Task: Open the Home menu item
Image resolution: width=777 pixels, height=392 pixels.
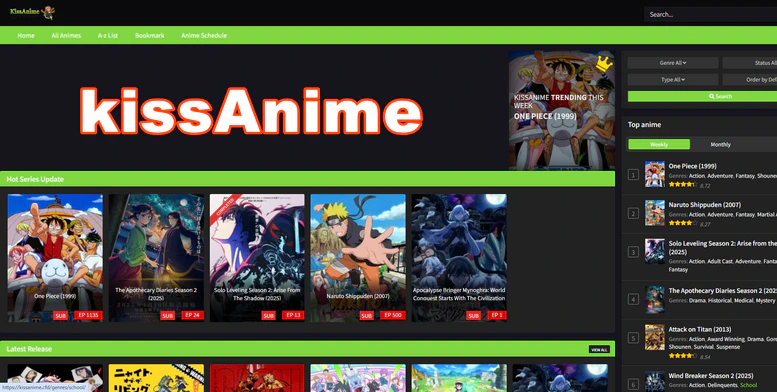Action: 26,36
